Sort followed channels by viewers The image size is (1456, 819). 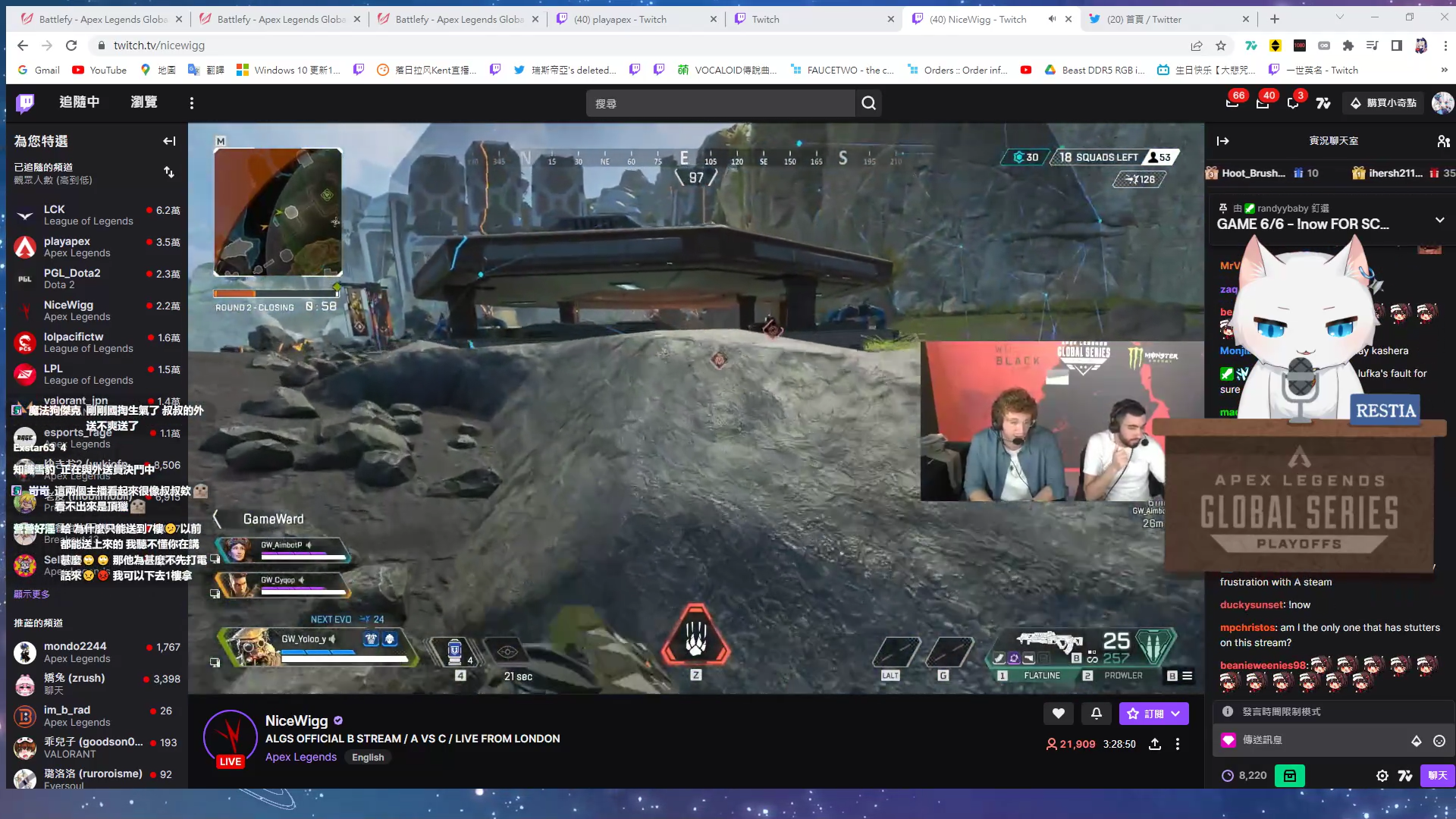[169, 173]
